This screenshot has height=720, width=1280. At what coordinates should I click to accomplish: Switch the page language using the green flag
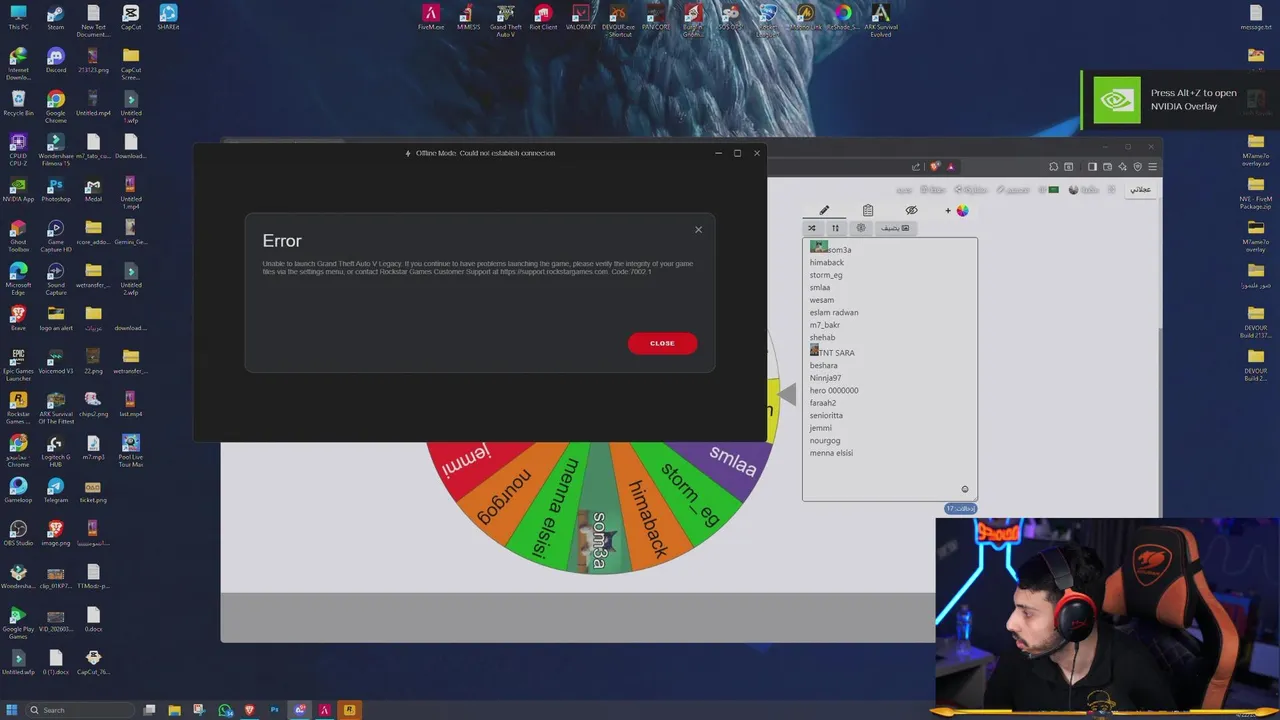pos(1053,189)
